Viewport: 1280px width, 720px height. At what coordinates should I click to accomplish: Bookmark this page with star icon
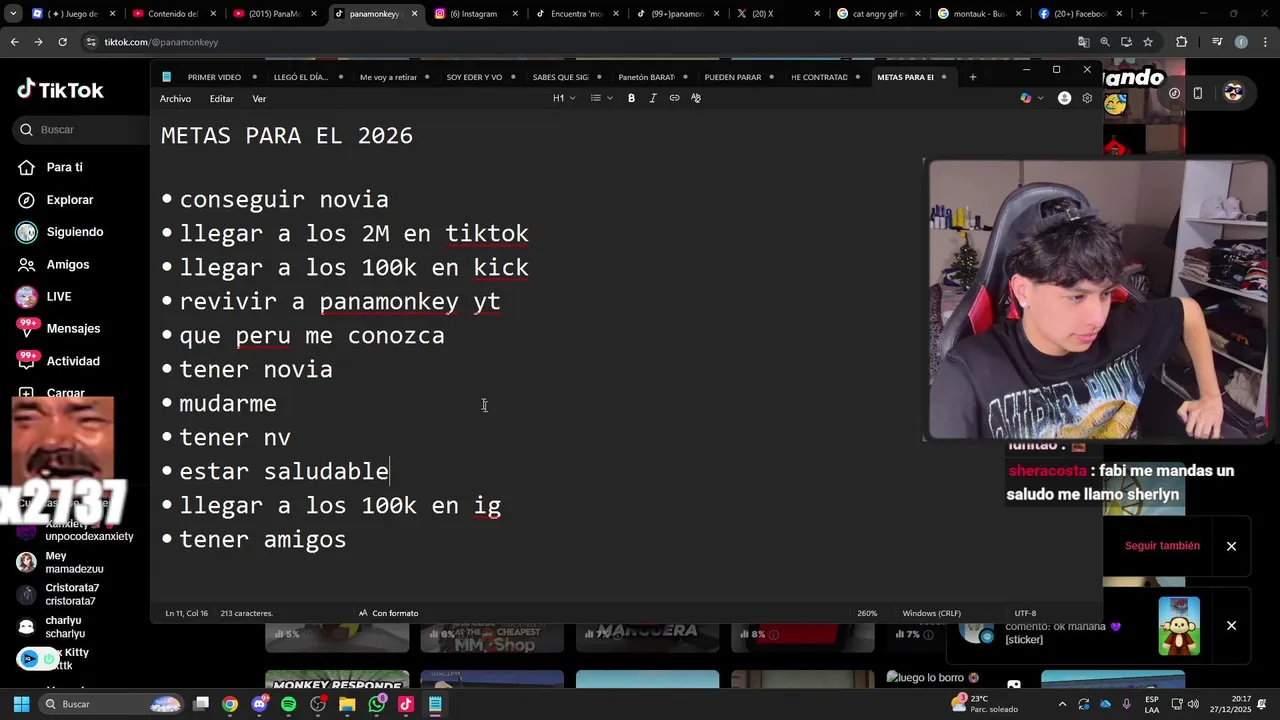coord(1148,42)
